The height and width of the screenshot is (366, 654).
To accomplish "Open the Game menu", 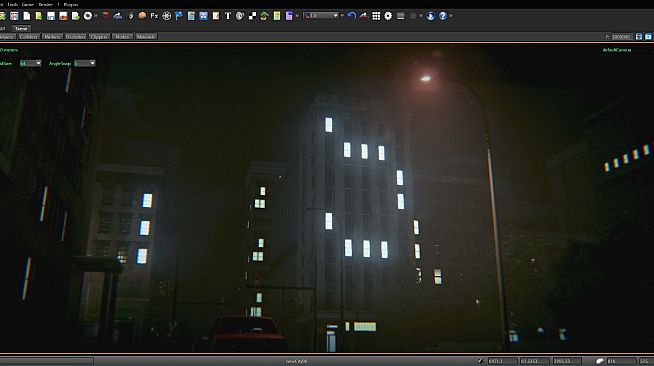I will (28, 5).
